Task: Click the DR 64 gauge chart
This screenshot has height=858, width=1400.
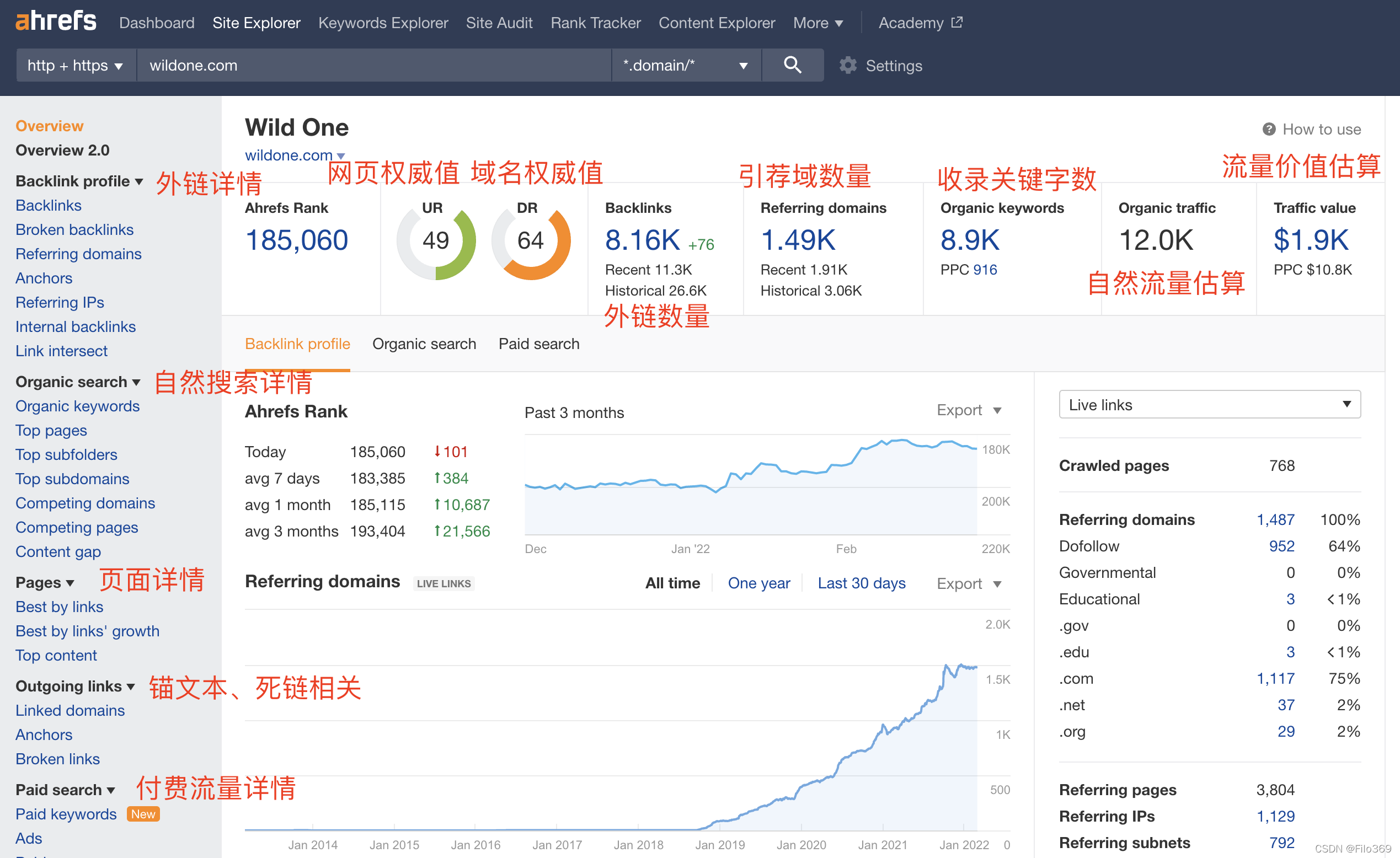Action: coord(531,241)
